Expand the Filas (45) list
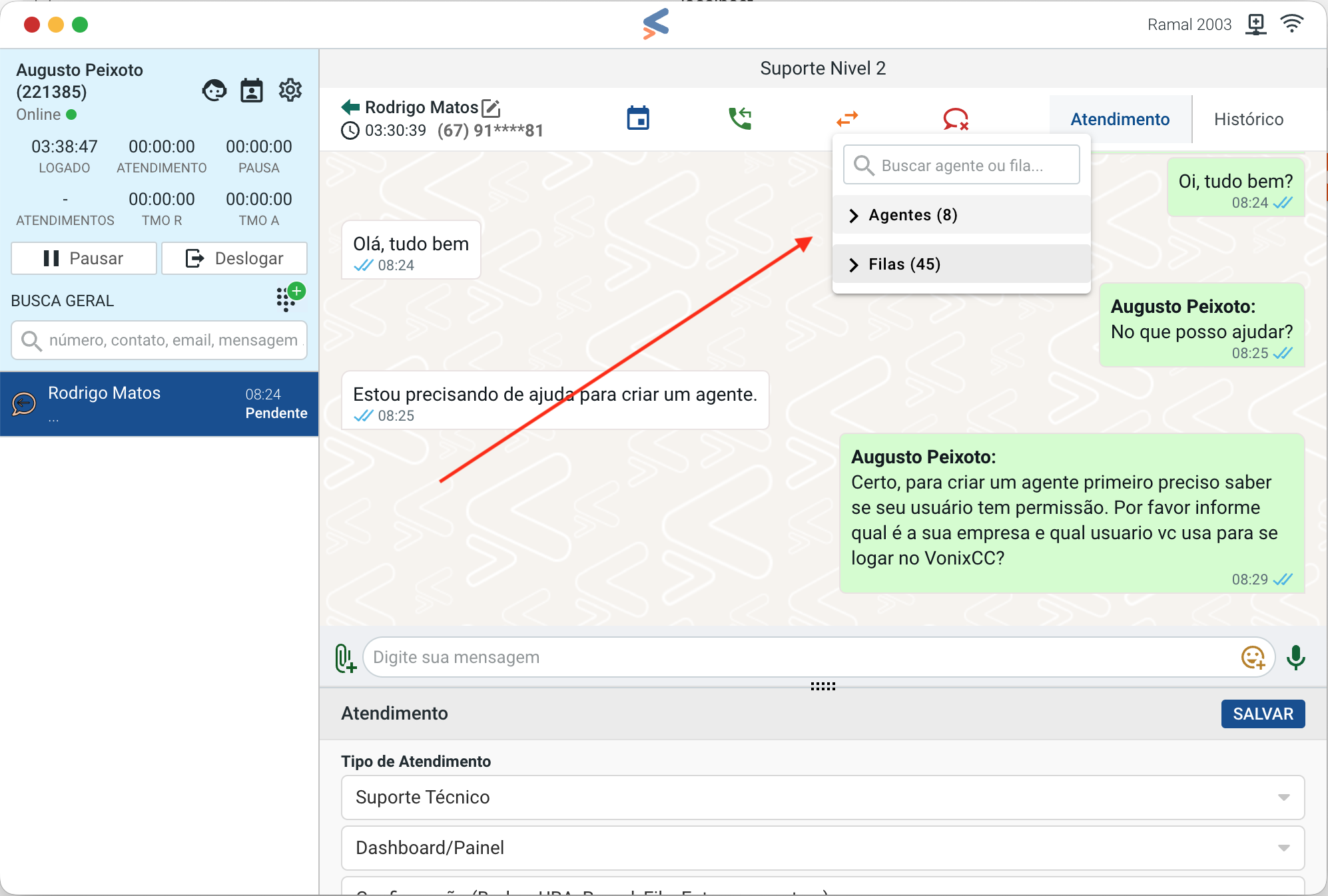Screen dimensions: 1328x896 (962, 264)
